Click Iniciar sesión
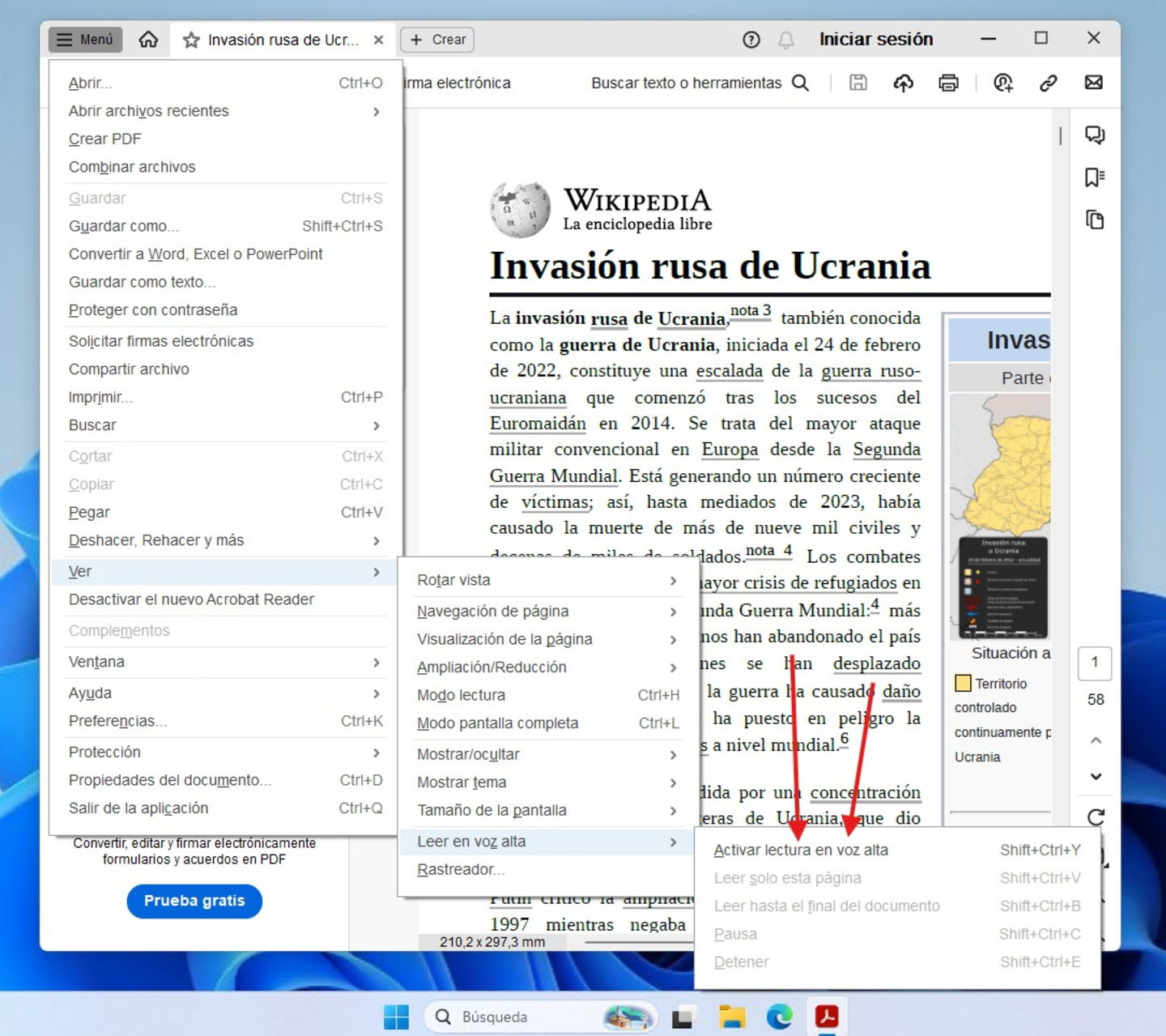1166x1036 pixels. (x=876, y=39)
